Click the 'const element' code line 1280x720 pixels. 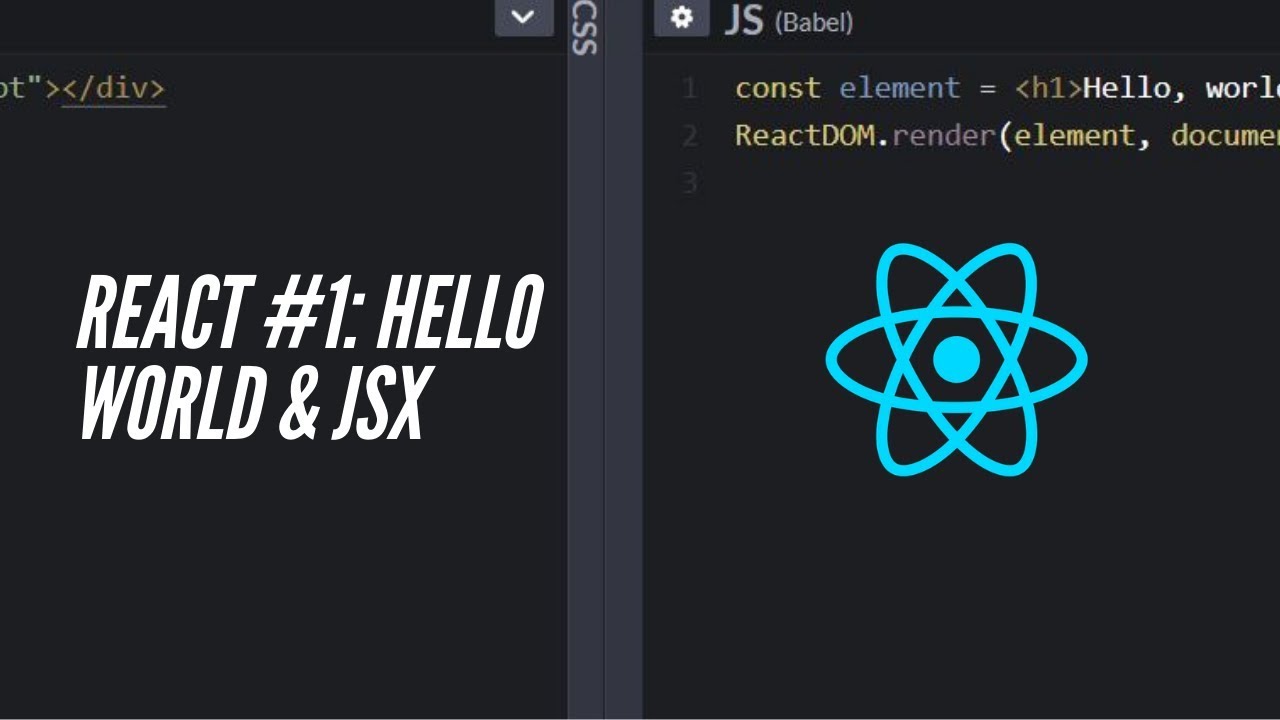[1007, 88]
